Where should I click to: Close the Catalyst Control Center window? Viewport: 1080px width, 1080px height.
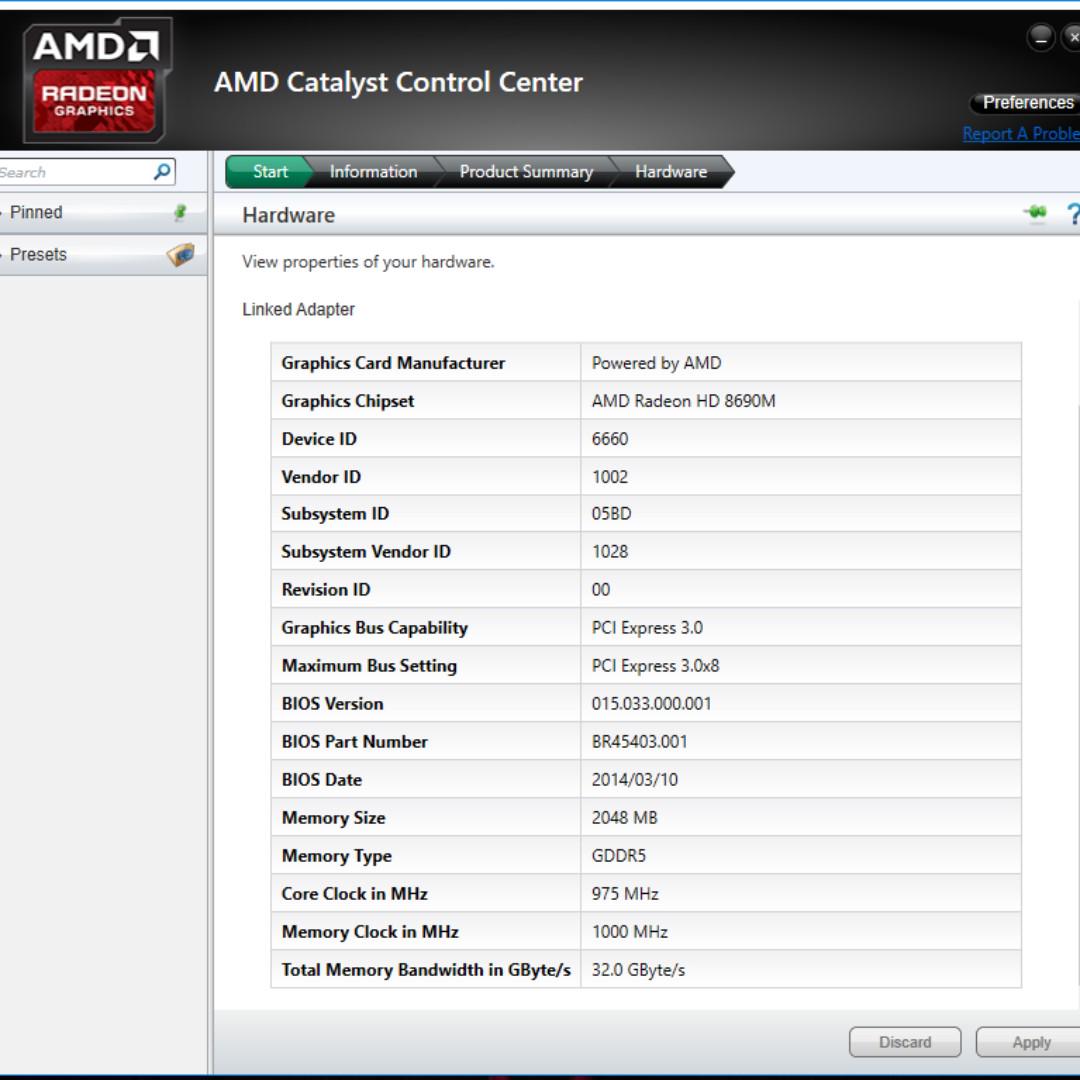click(1072, 38)
